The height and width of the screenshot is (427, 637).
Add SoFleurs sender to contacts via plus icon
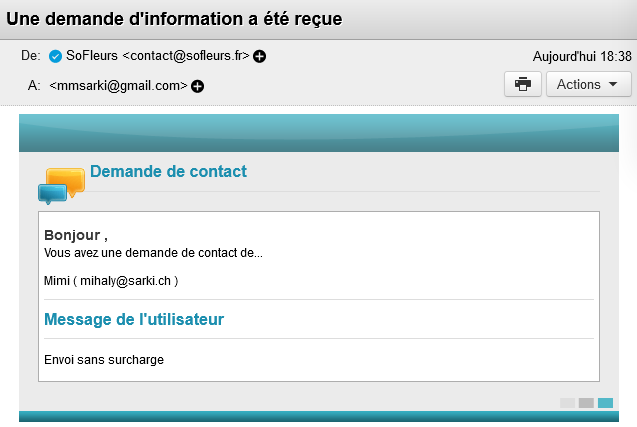coord(260,56)
